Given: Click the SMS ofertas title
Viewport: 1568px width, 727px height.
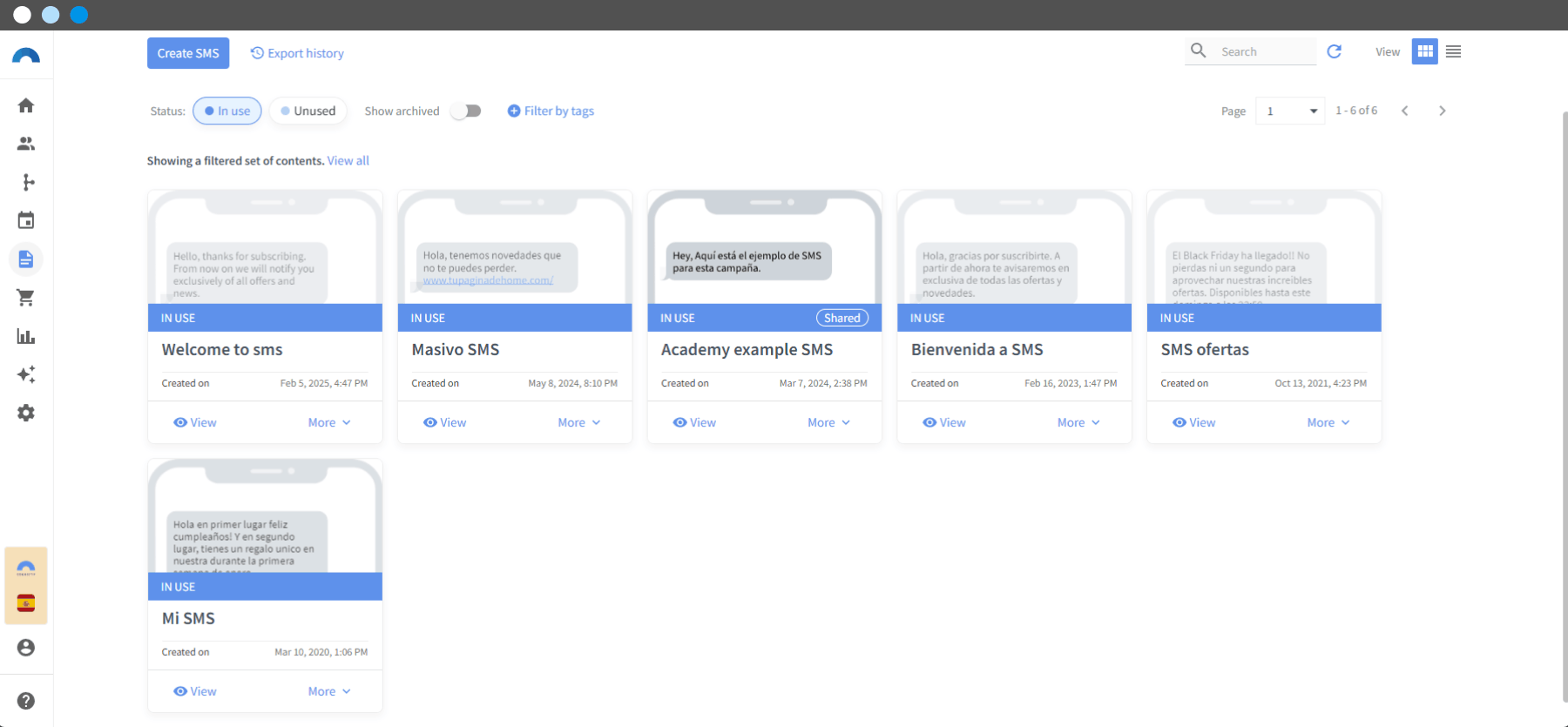Looking at the screenshot, I should (1205, 349).
